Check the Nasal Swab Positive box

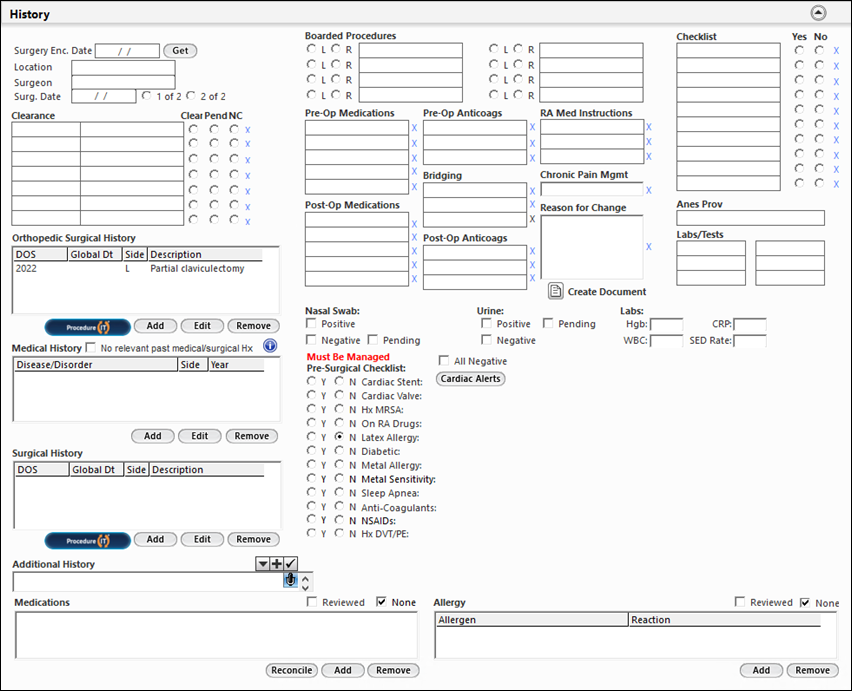tap(311, 323)
